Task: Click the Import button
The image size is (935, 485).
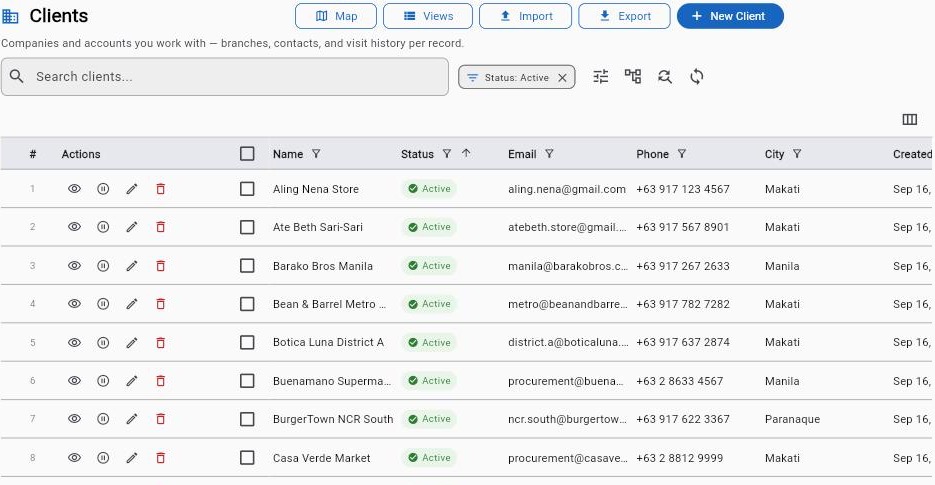Action: pos(525,16)
